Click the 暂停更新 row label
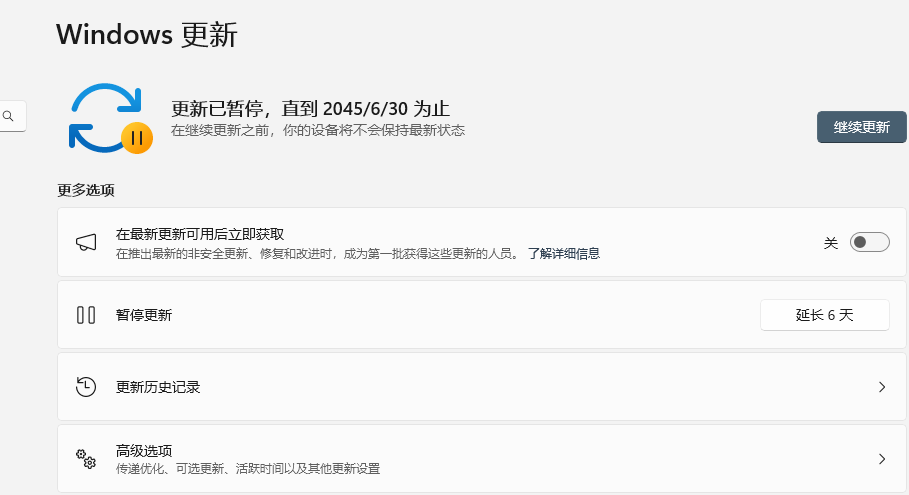This screenshot has height=495, width=909. (144, 315)
